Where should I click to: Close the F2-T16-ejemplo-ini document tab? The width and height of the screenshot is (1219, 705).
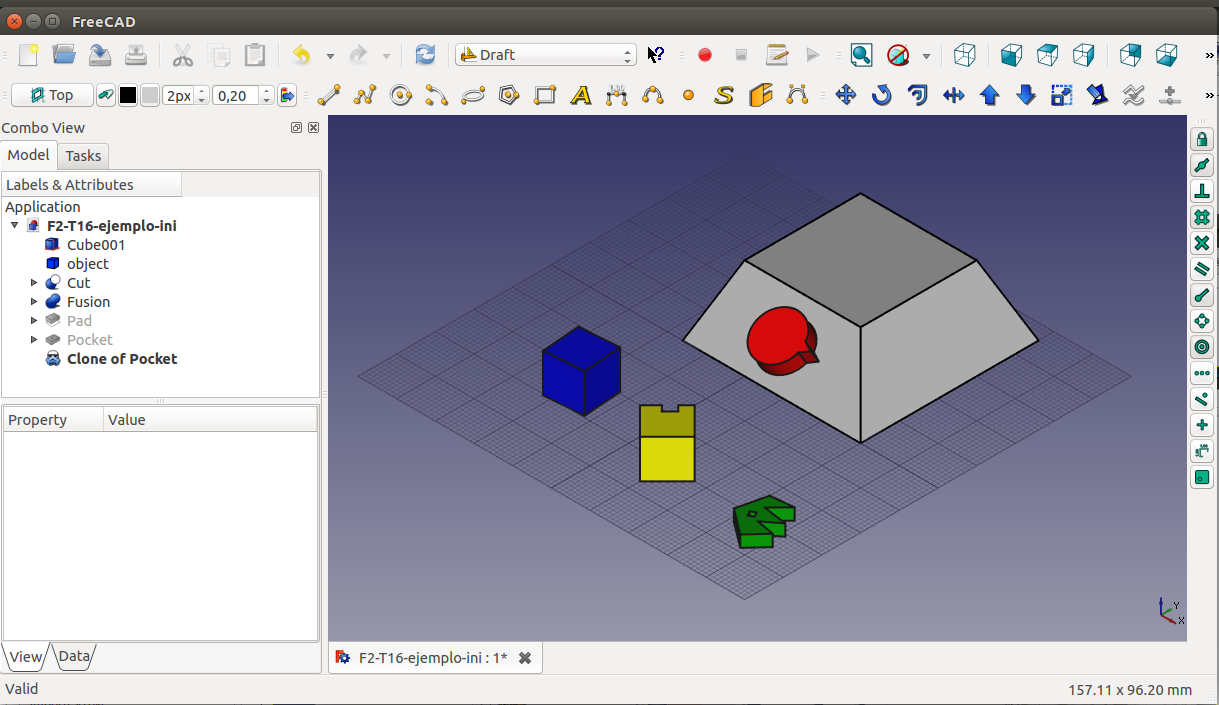point(524,658)
